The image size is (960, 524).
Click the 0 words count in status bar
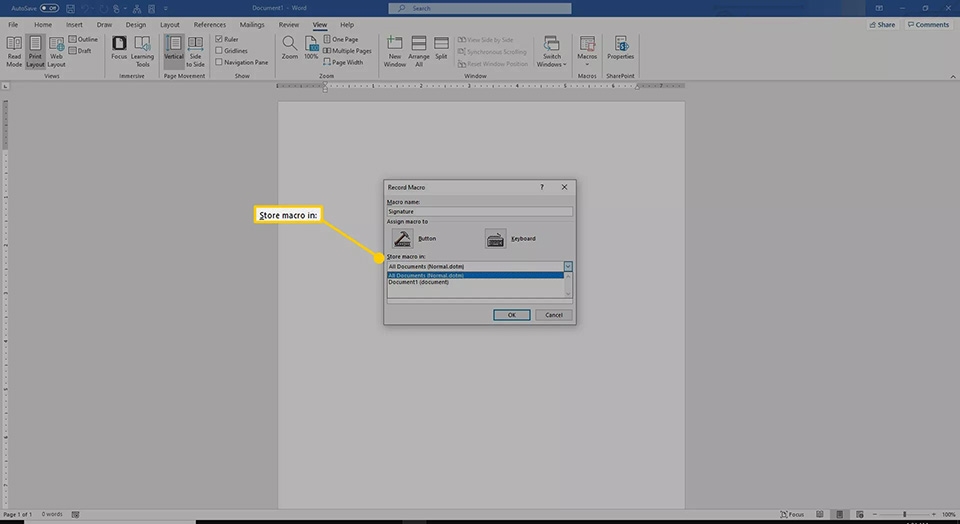click(x=52, y=514)
